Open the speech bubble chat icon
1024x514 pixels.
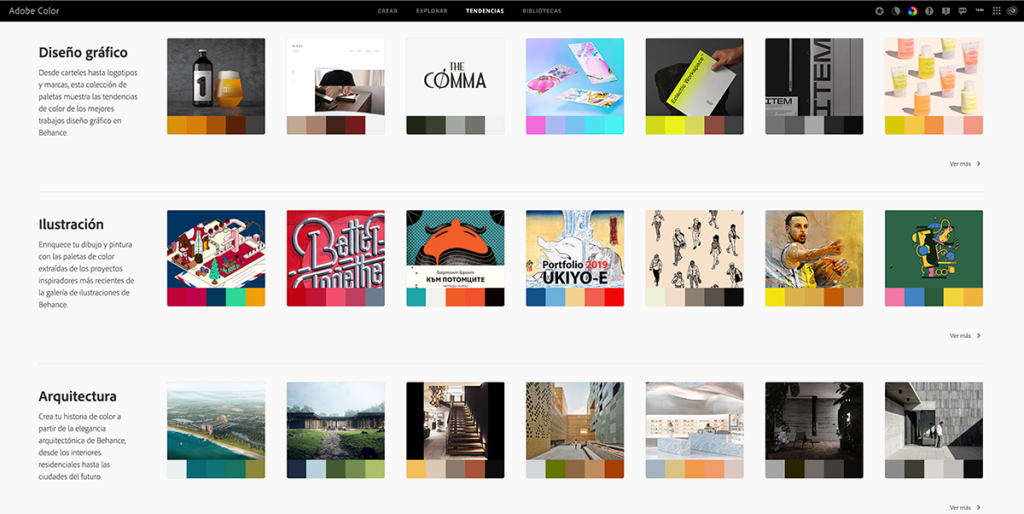click(963, 11)
